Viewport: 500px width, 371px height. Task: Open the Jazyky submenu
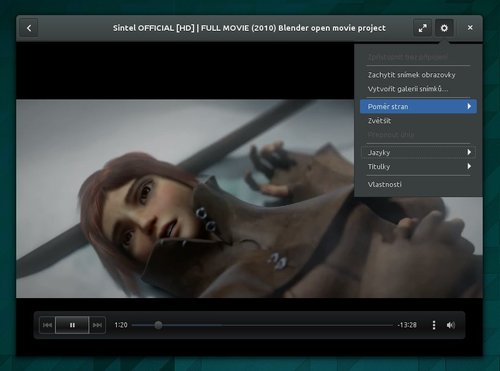pyautogui.click(x=418, y=152)
